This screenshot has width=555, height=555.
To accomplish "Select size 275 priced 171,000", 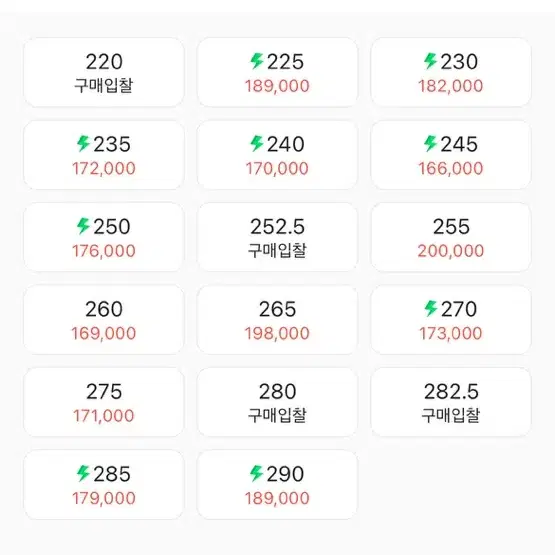I will (x=104, y=402).
